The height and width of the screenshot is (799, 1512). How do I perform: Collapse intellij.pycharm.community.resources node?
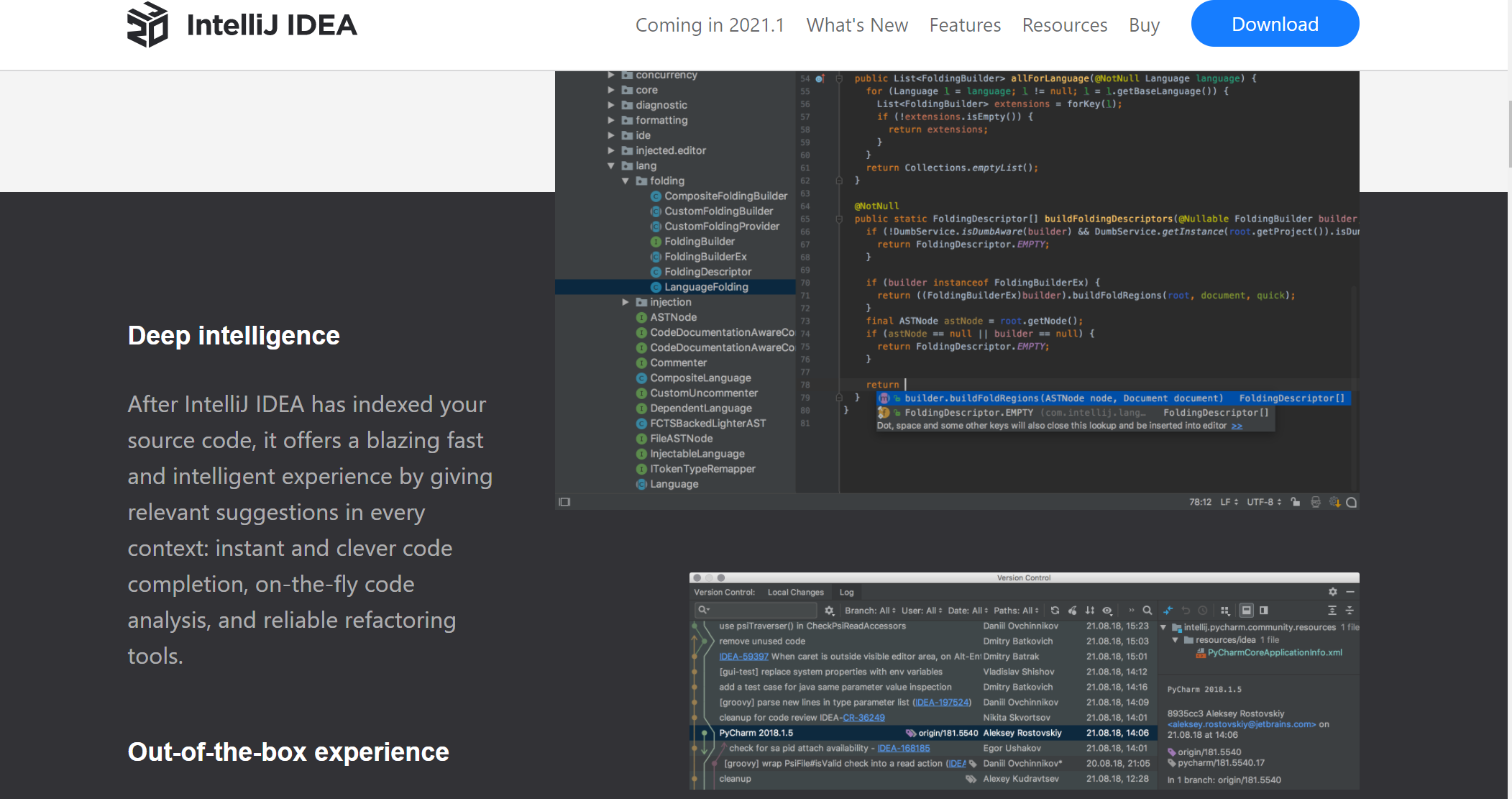click(1164, 628)
